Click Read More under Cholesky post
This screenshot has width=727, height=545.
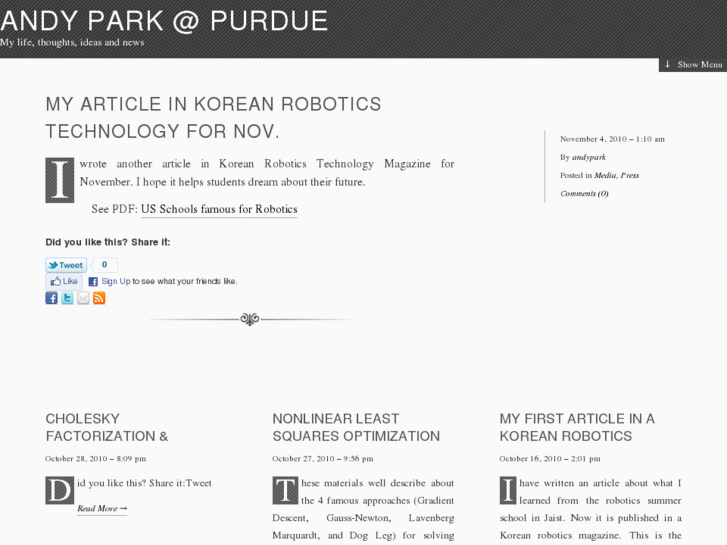102,508
